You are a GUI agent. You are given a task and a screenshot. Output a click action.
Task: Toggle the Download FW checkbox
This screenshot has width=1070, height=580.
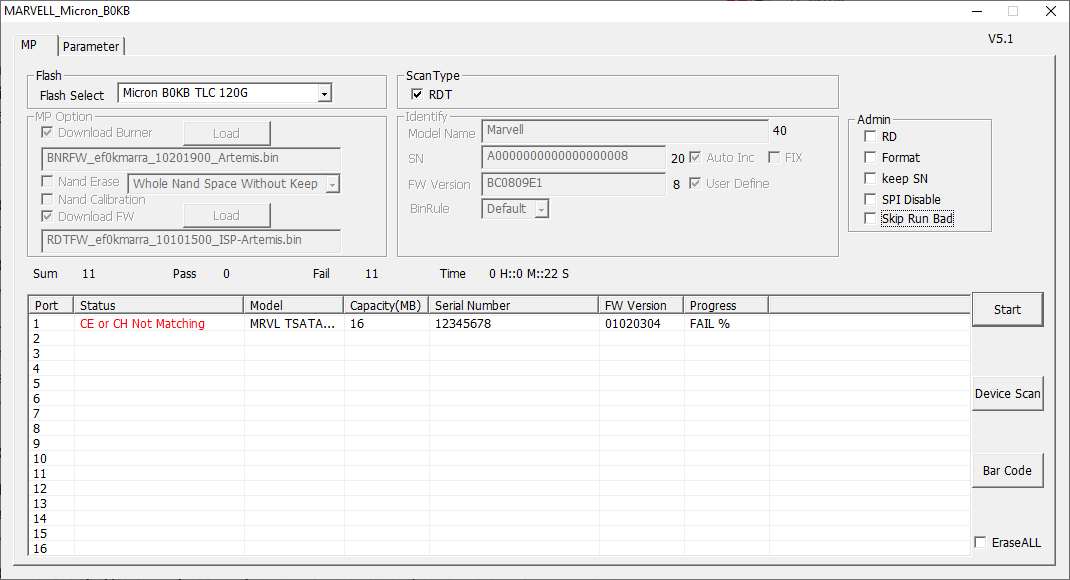pos(47,216)
